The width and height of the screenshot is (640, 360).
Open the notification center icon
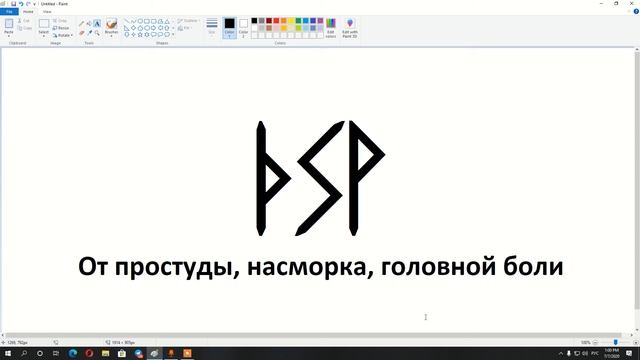pos(629,353)
